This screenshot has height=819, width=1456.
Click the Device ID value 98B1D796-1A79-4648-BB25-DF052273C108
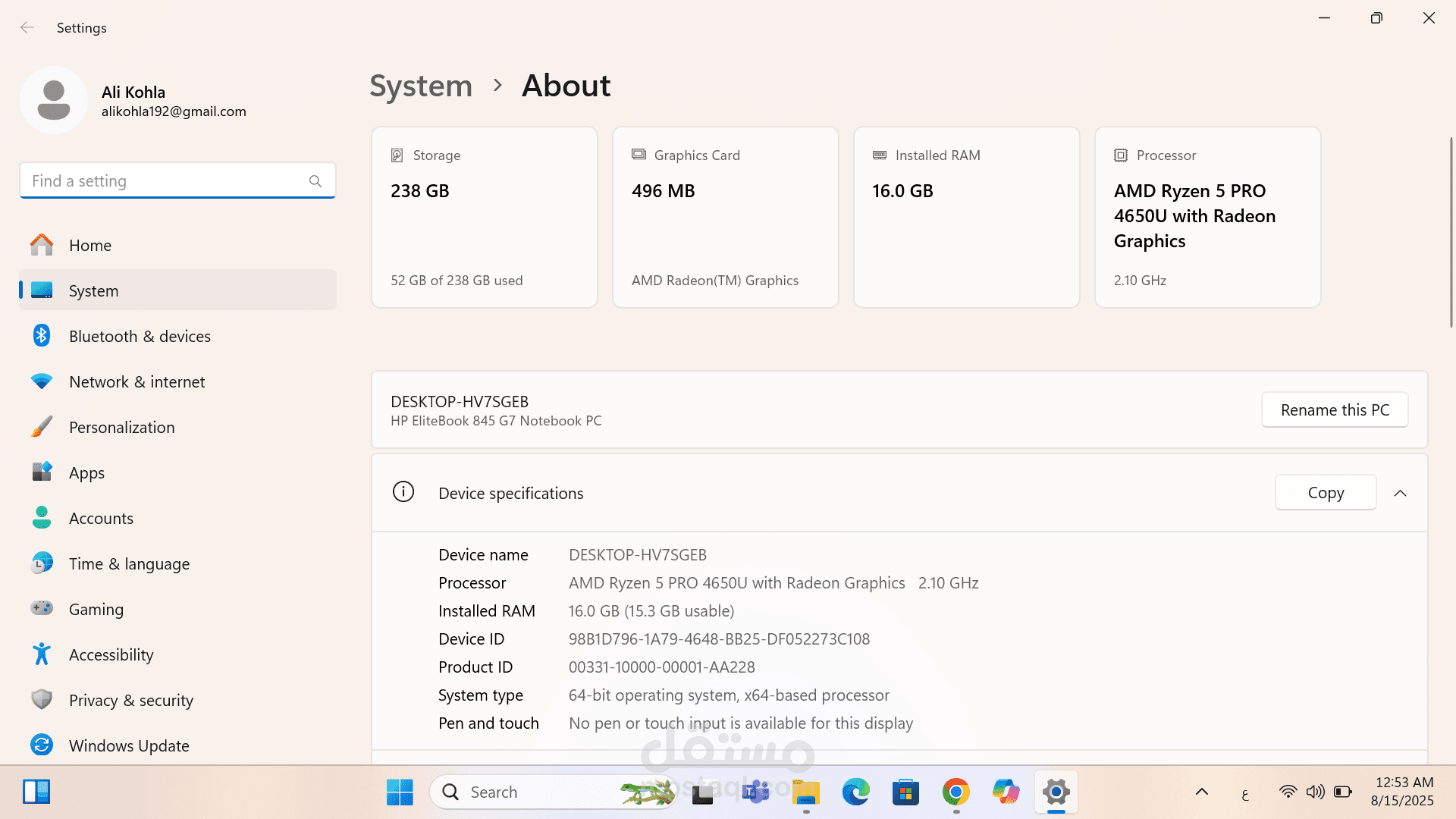pos(719,639)
